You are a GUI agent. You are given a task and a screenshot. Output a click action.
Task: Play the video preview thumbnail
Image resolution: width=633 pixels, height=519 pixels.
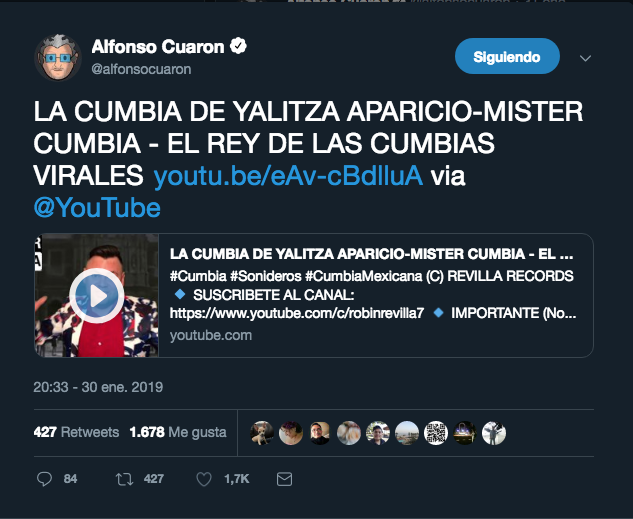coord(96,295)
